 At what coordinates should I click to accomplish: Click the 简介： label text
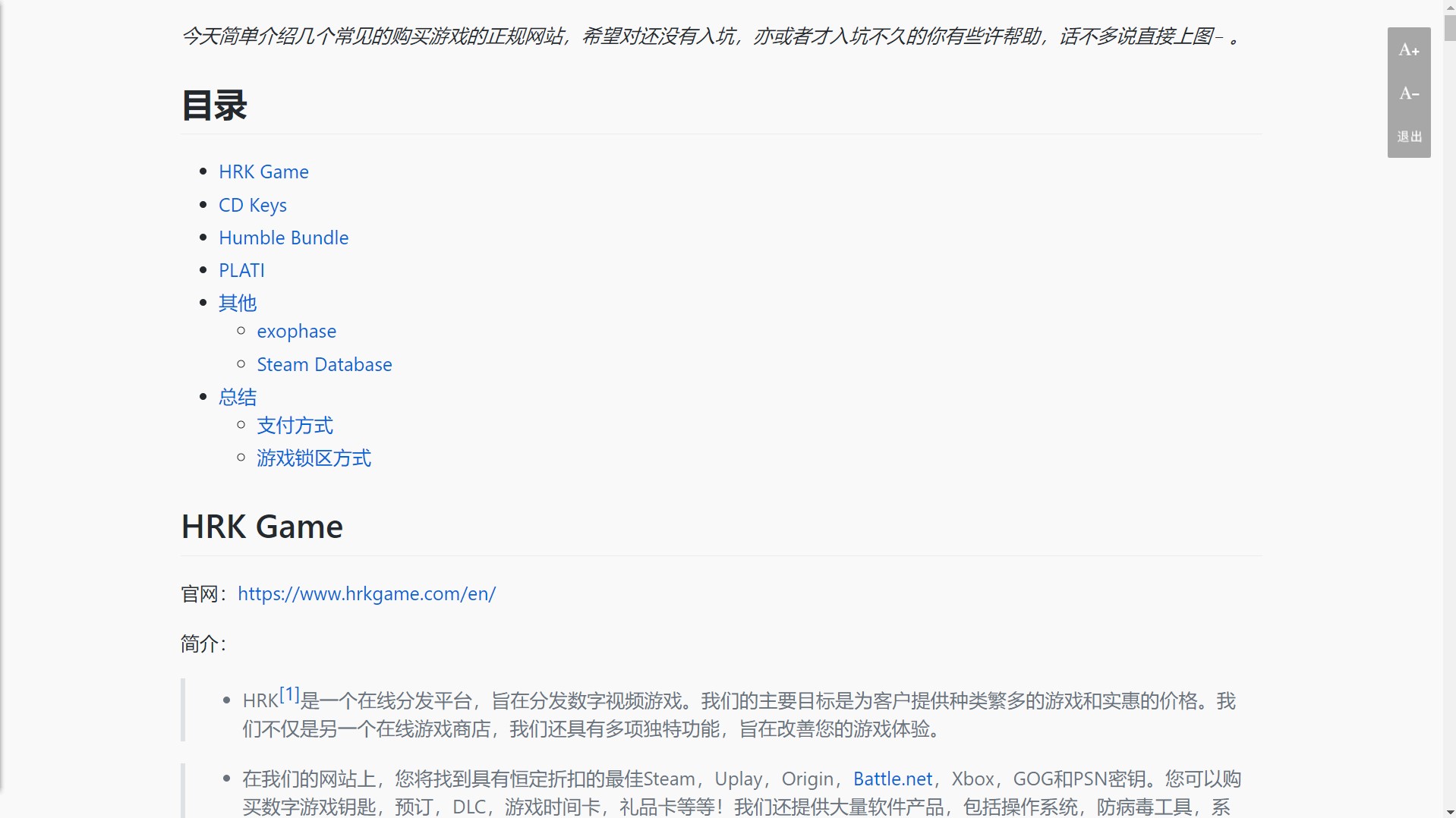(203, 643)
